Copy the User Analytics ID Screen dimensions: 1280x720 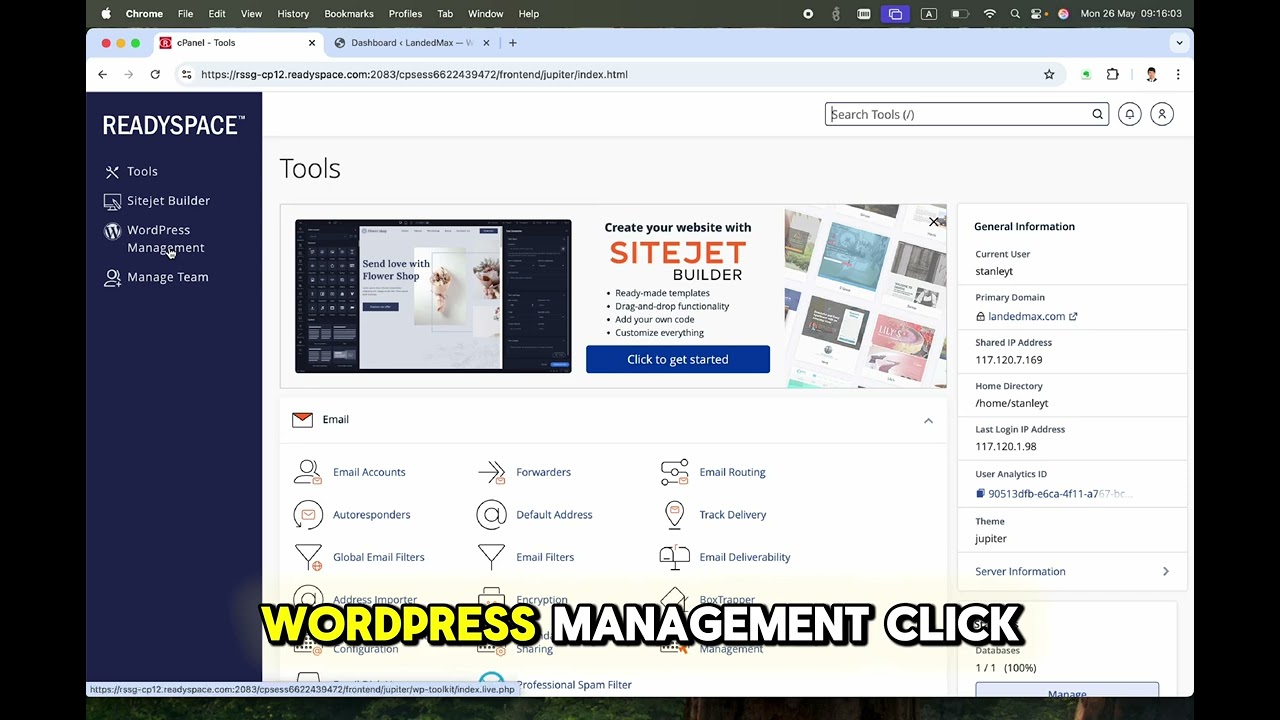coord(980,494)
